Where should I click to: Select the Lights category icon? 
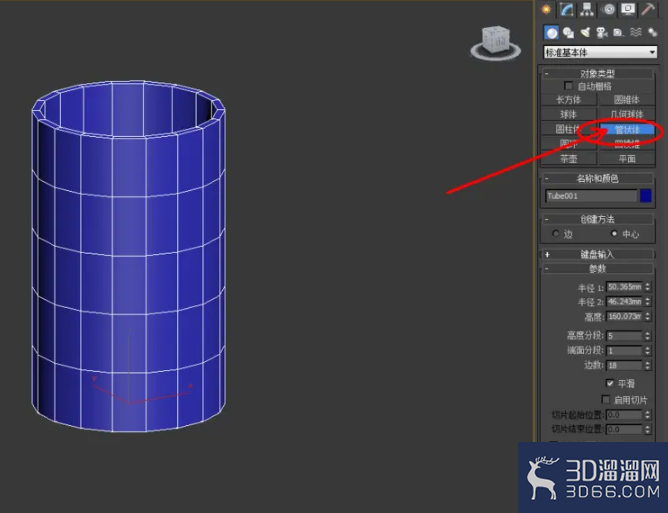tap(585, 32)
